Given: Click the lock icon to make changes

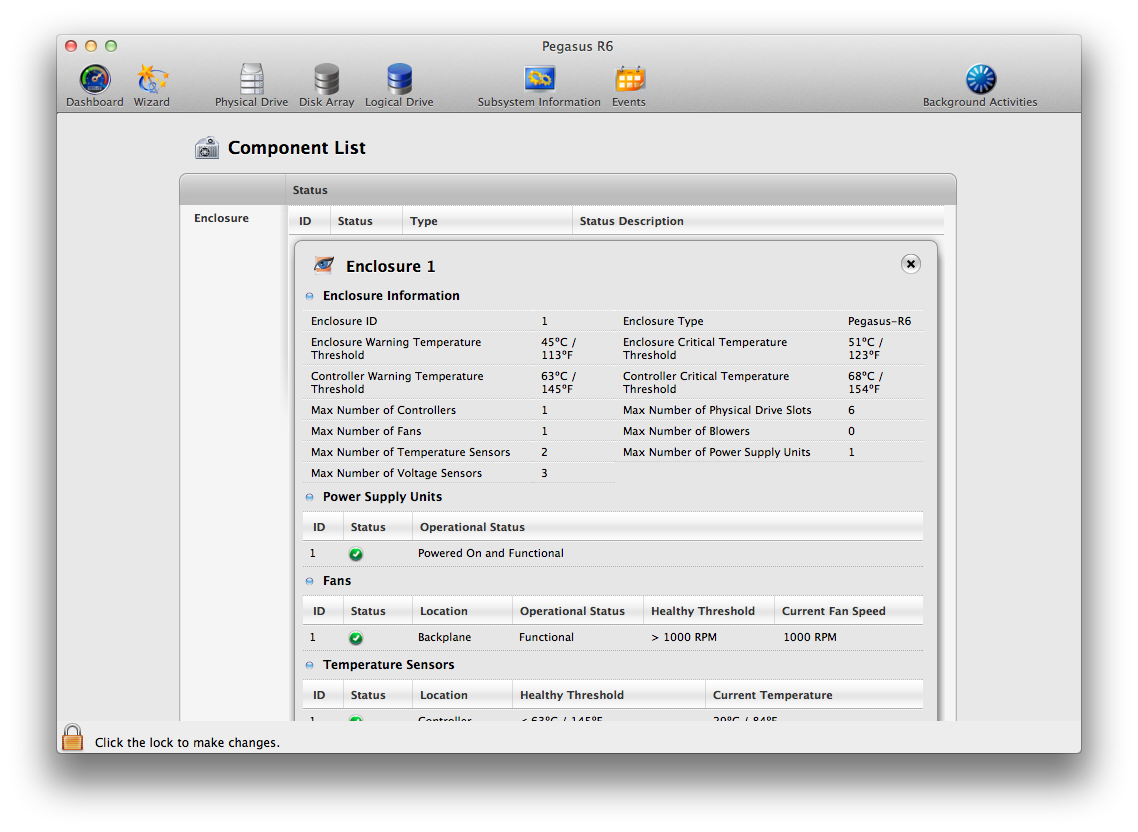Looking at the screenshot, I should pyautogui.click(x=73, y=738).
